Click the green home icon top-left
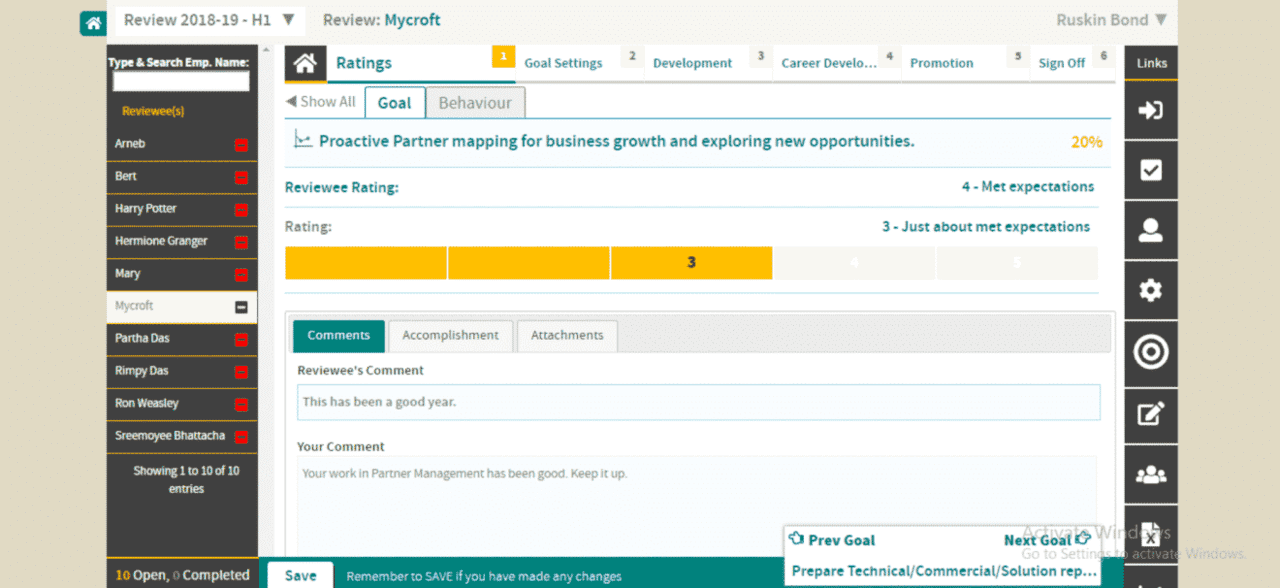 93,22
